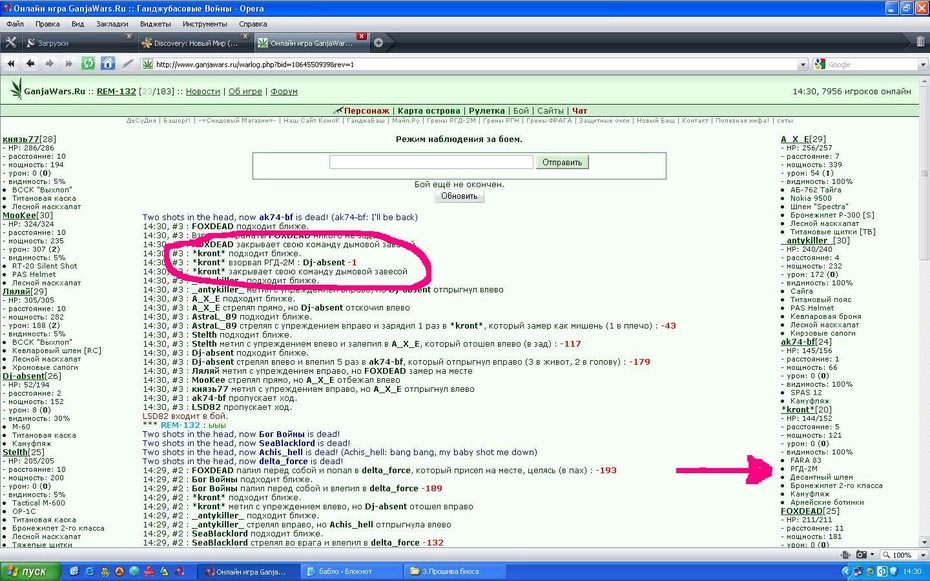The height and width of the screenshot is (581, 930).
Task: Launch Internet Explorer from quick launch
Action: [90, 572]
